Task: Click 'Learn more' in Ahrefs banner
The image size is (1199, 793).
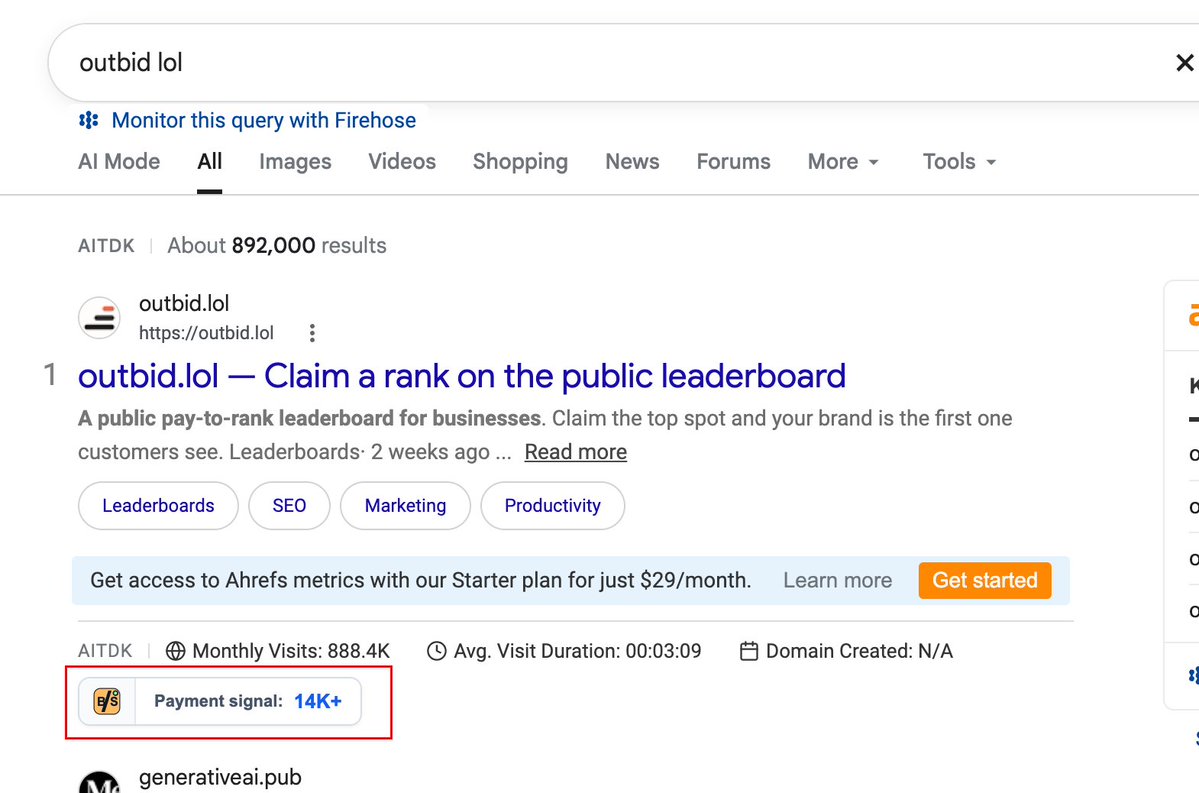Action: coord(837,580)
